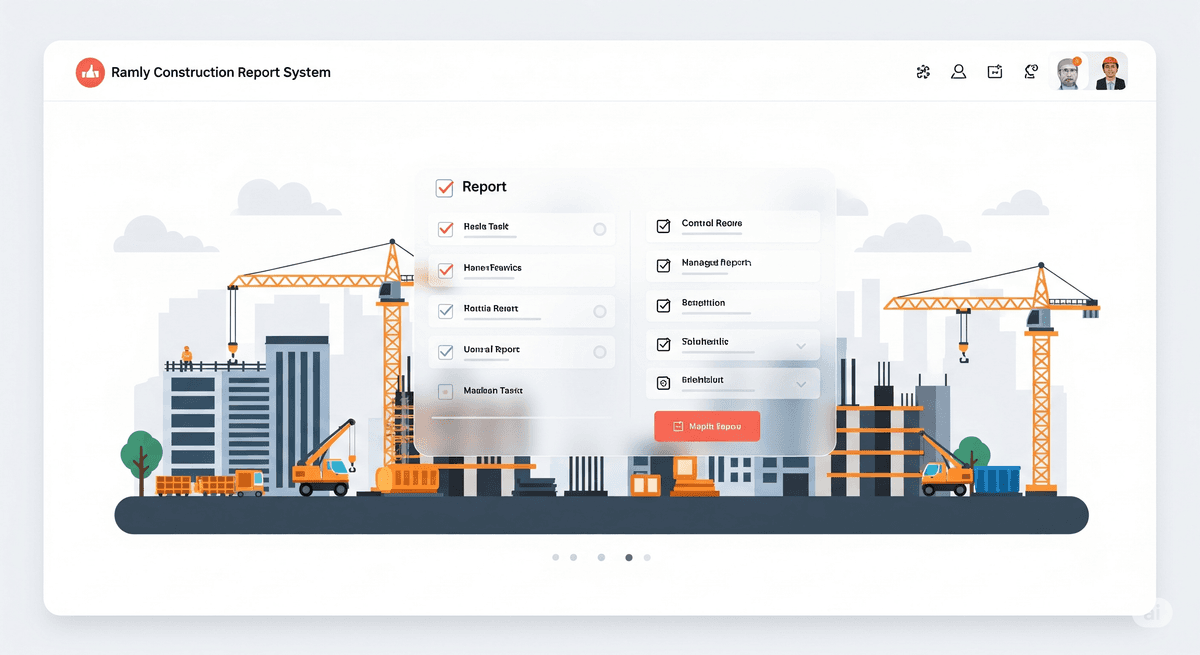This screenshot has width=1200, height=655.
Task: Open the user profile outline icon
Action: (x=958, y=72)
